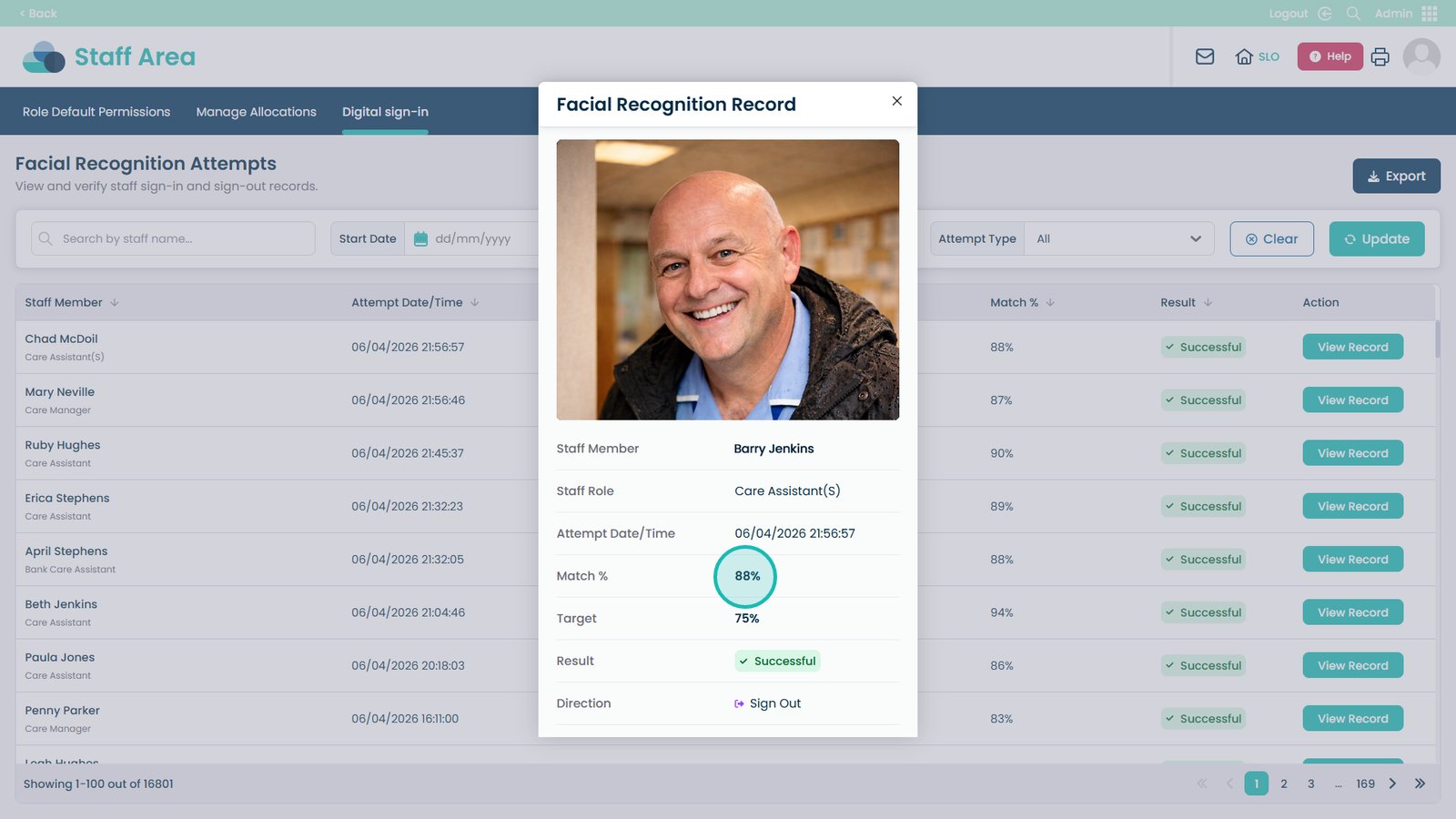Viewport: 1456px width, 819px height.
Task: Click the Successful badge in the dialog
Action: point(777,661)
